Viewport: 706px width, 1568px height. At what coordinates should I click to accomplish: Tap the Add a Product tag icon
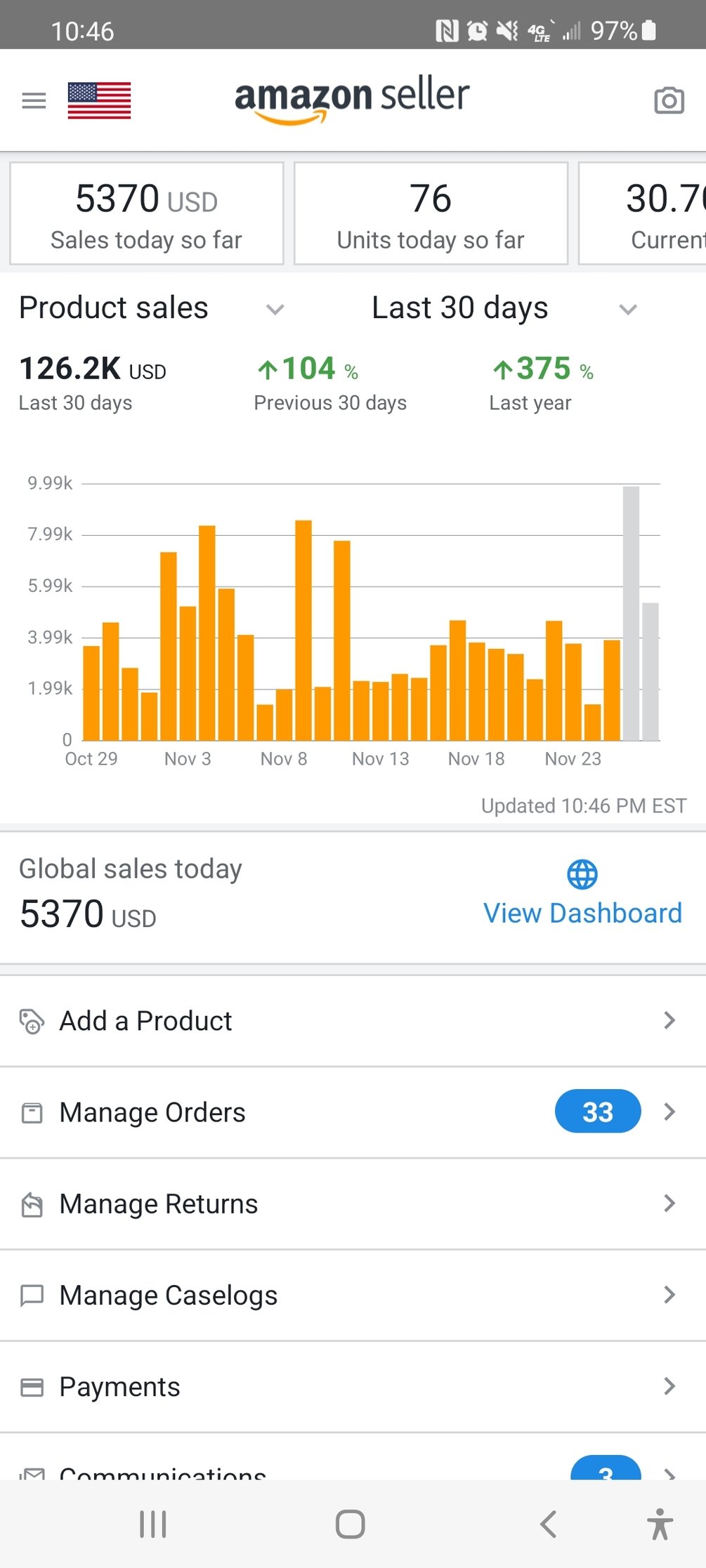[32, 1021]
